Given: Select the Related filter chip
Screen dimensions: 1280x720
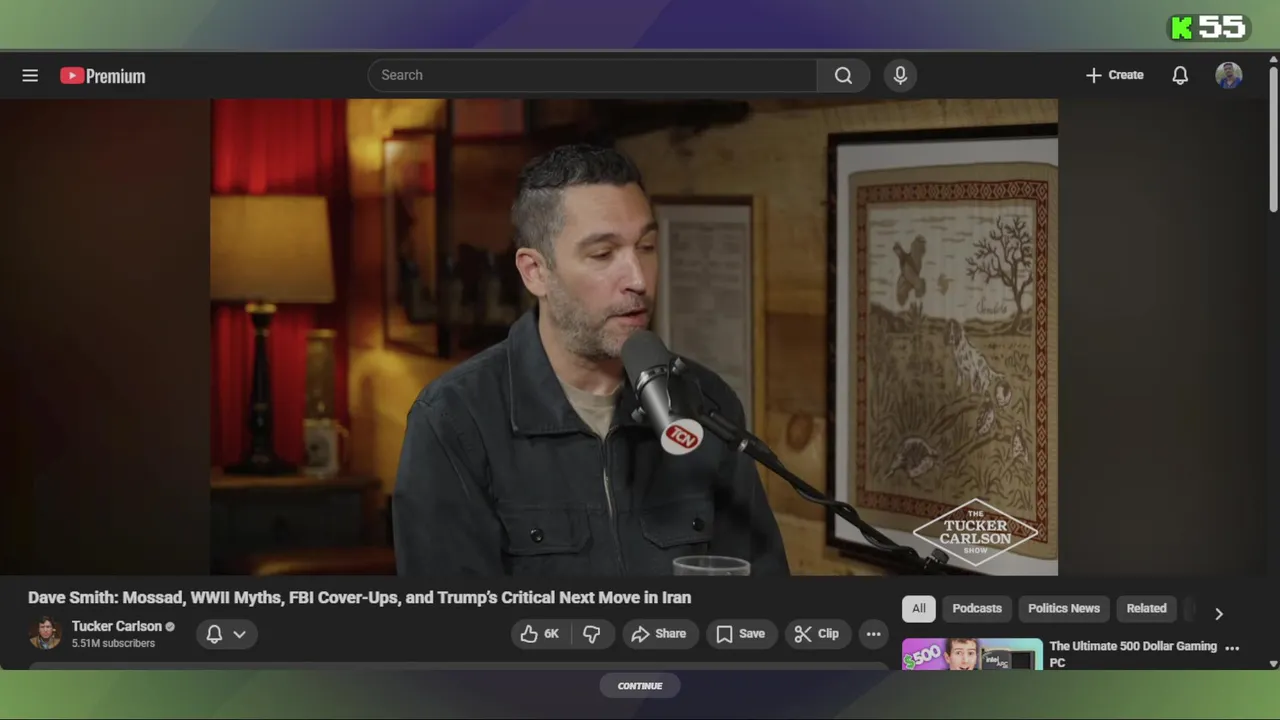Looking at the screenshot, I should (1146, 608).
